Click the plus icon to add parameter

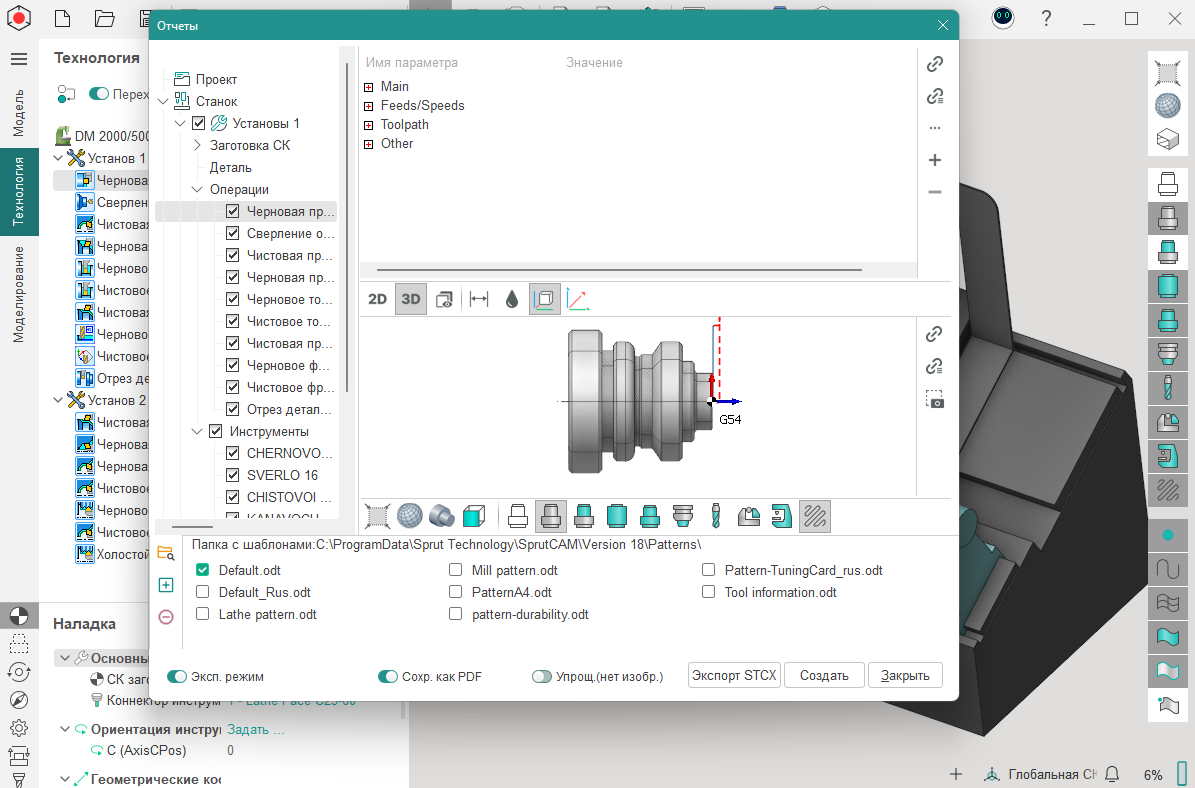pos(935,160)
